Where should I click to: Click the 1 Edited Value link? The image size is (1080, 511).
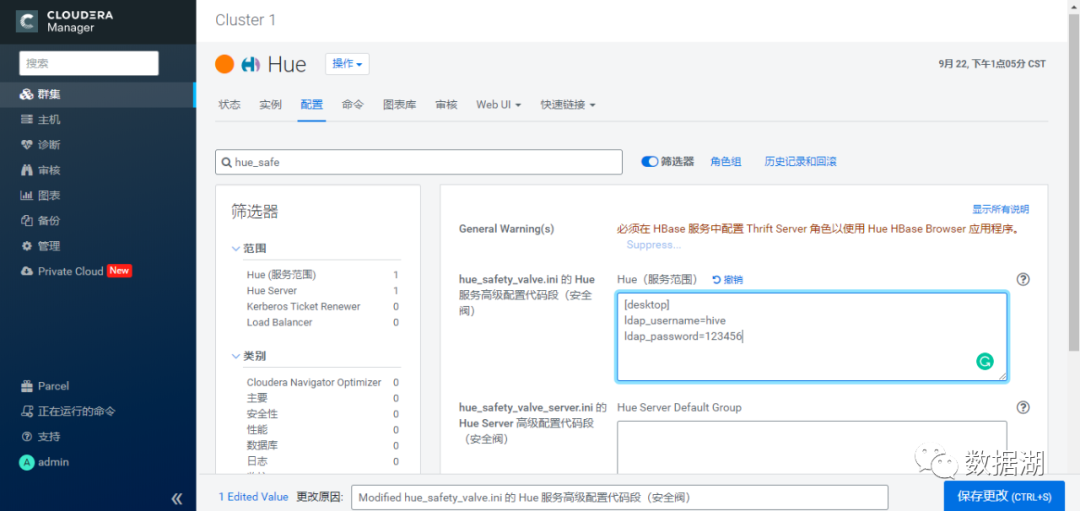253,497
